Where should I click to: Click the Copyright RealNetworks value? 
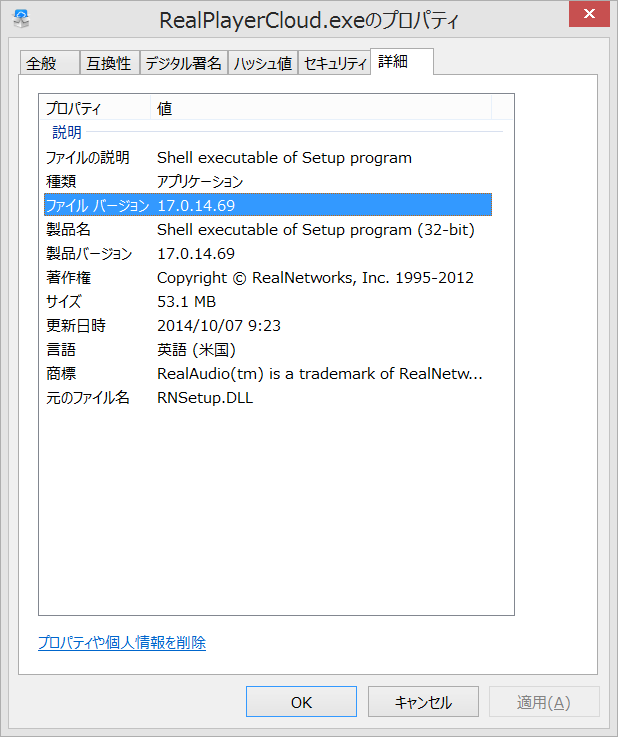pyautogui.click(x=315, y=278)
